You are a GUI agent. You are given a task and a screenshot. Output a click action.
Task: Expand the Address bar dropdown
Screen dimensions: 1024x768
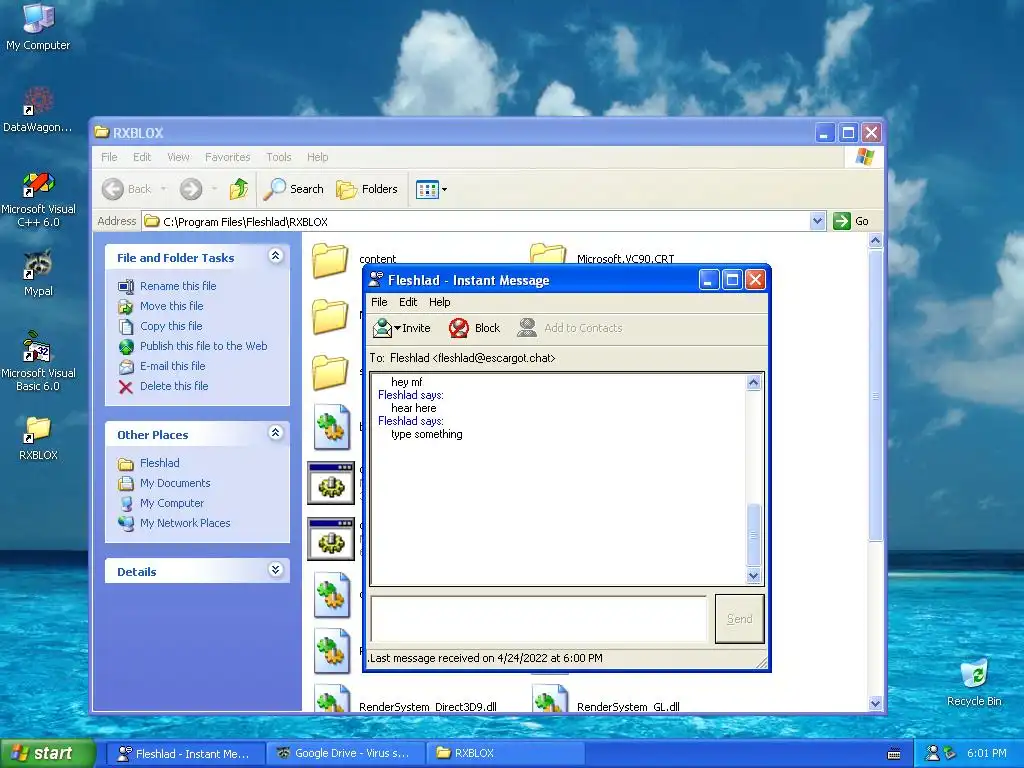pyautogui.click(x=817, y=221)
